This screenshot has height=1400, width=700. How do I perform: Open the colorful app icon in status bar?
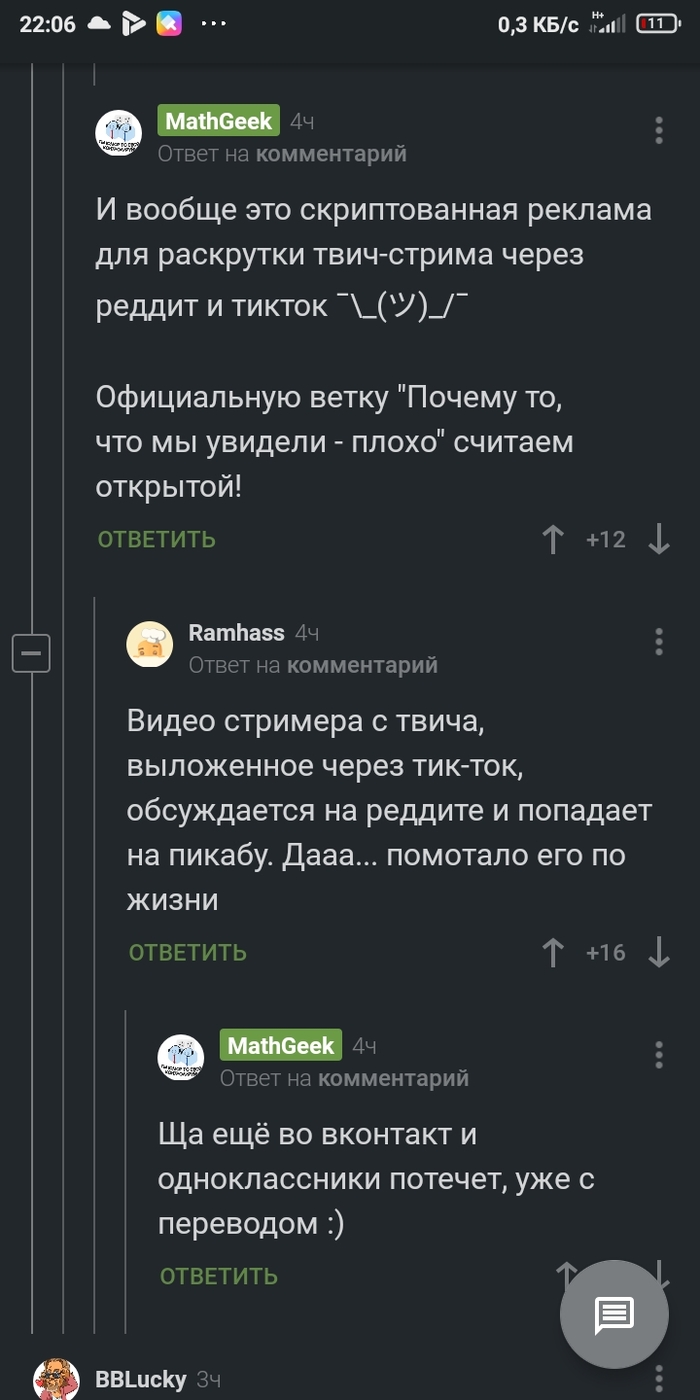pyautogui.click(x=167, y=23)
